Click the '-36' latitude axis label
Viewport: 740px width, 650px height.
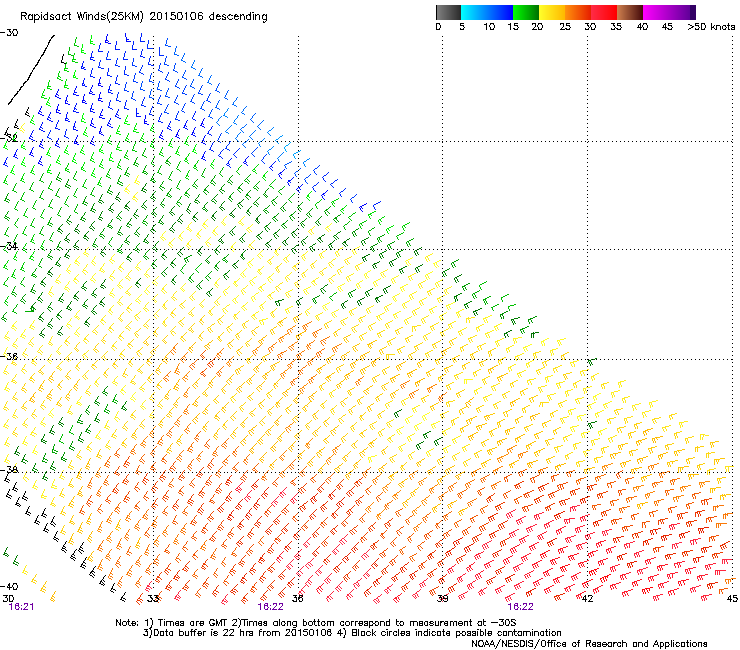coord(9,356)
